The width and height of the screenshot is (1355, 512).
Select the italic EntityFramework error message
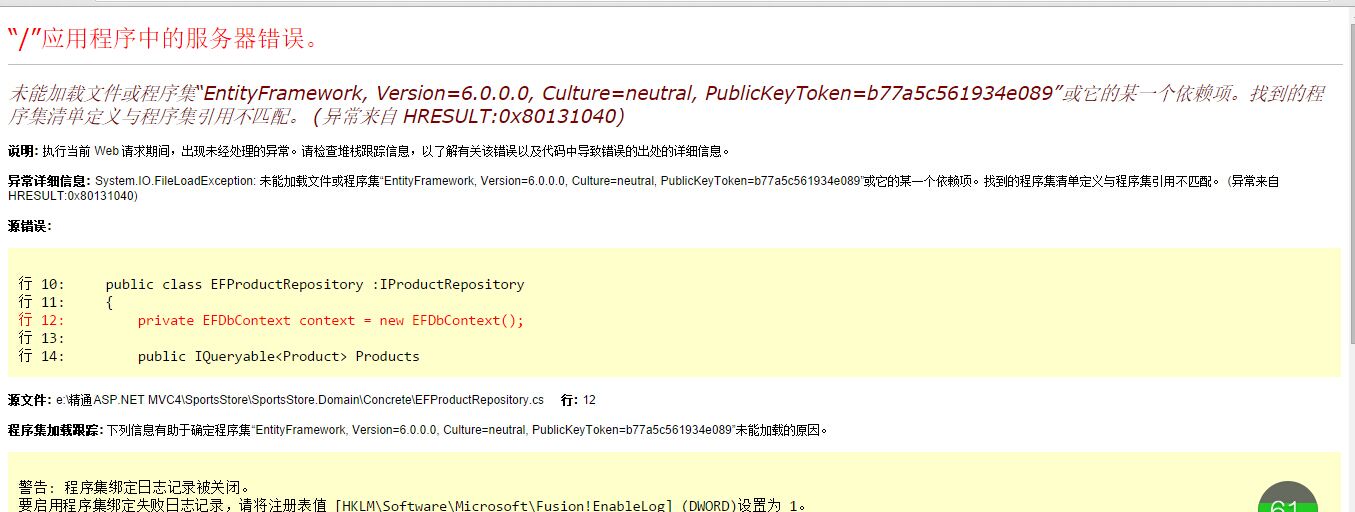[x=667, y=105]
